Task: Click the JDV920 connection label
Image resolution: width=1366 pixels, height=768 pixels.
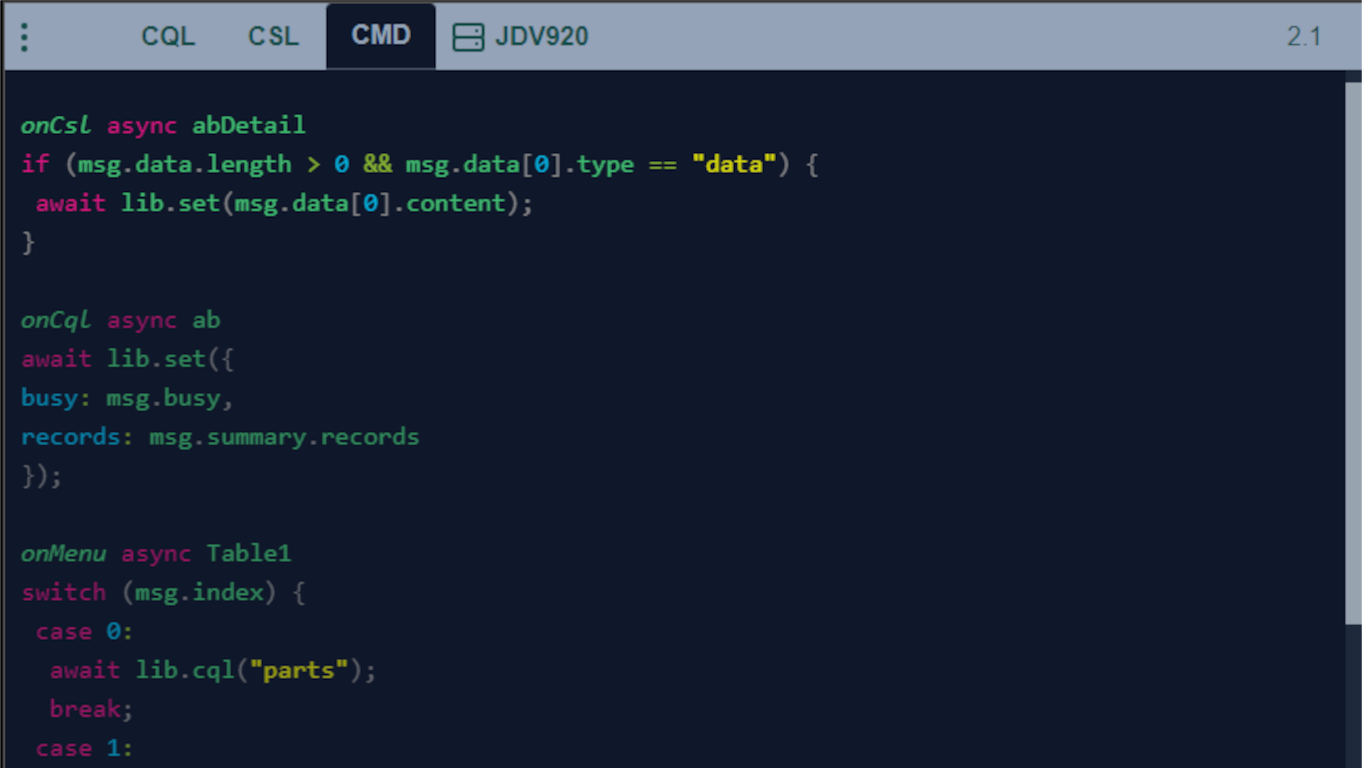Action: pyautogui.click(x=542, y=37)
